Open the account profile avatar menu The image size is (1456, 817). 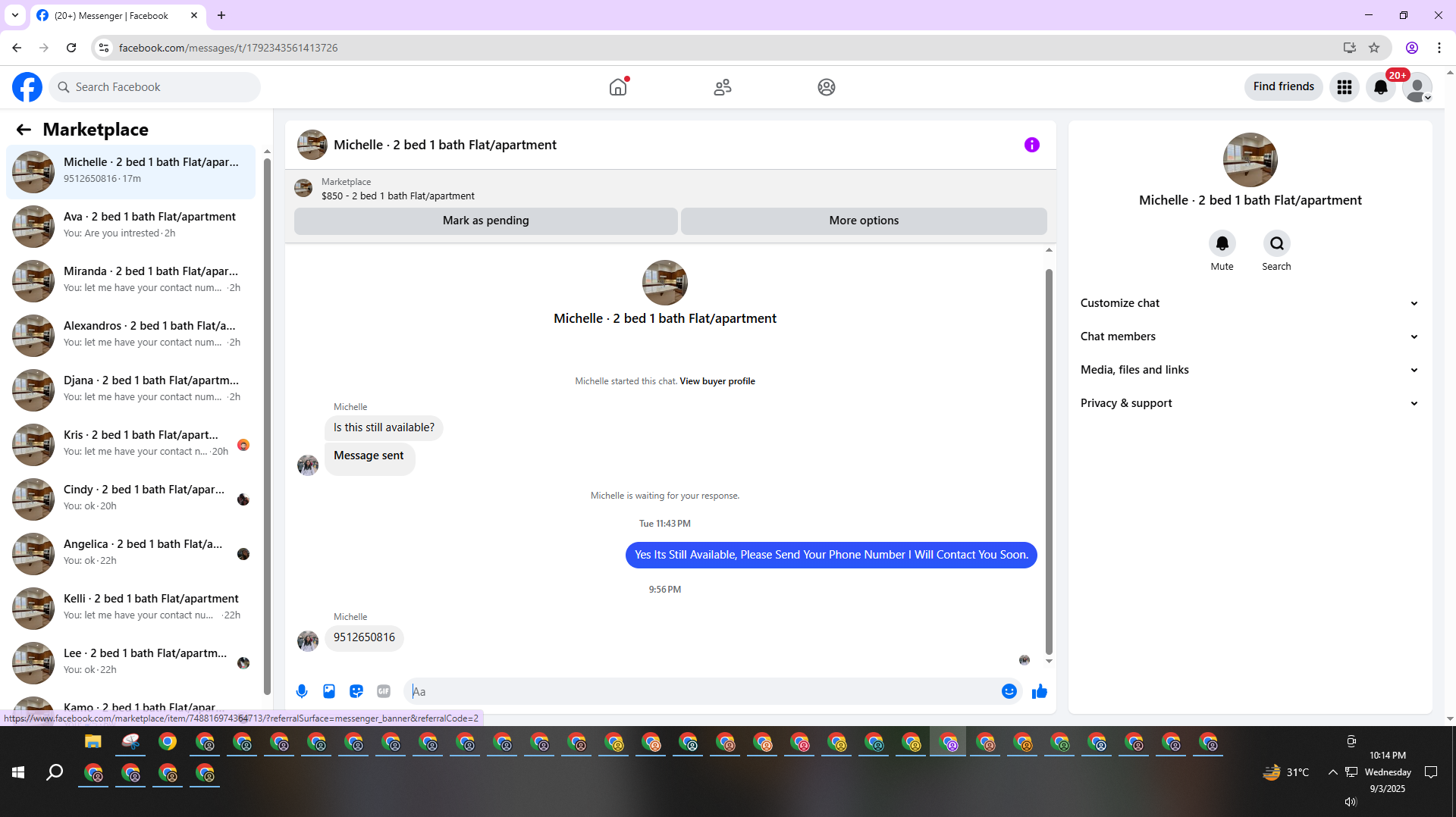pyautogui.click(x=1417, y=87)
